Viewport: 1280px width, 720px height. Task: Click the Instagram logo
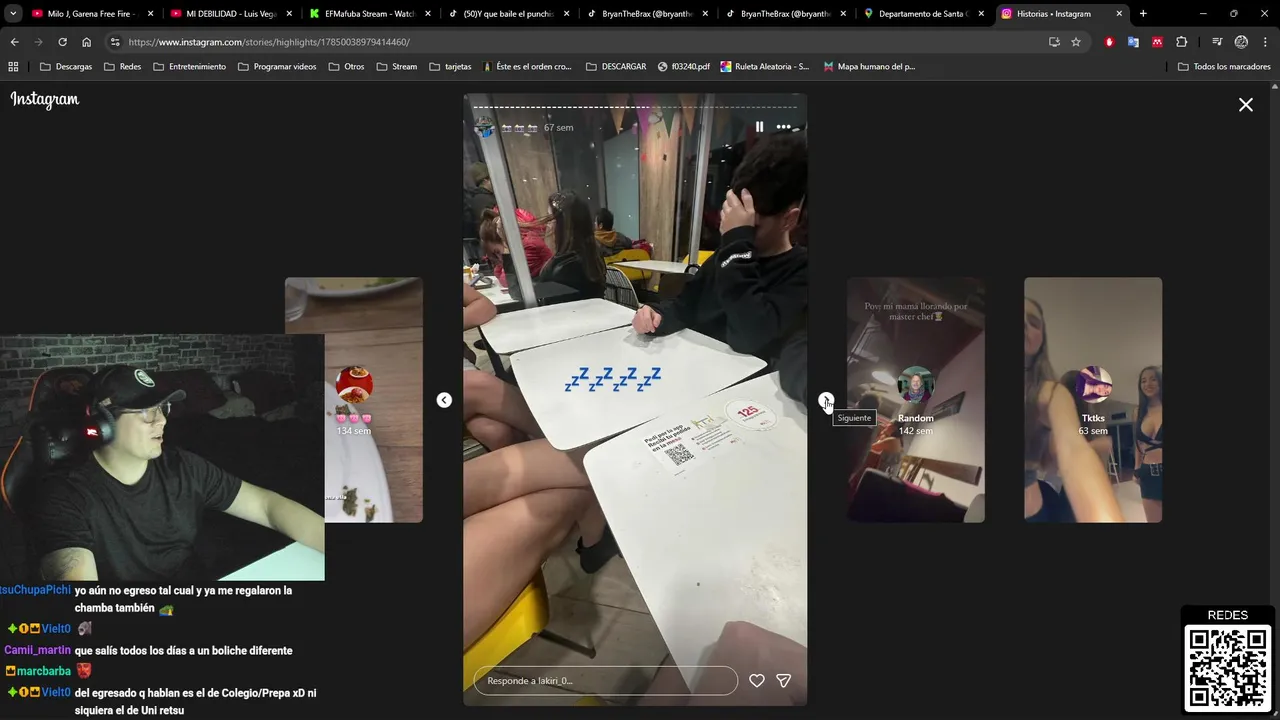45,100
